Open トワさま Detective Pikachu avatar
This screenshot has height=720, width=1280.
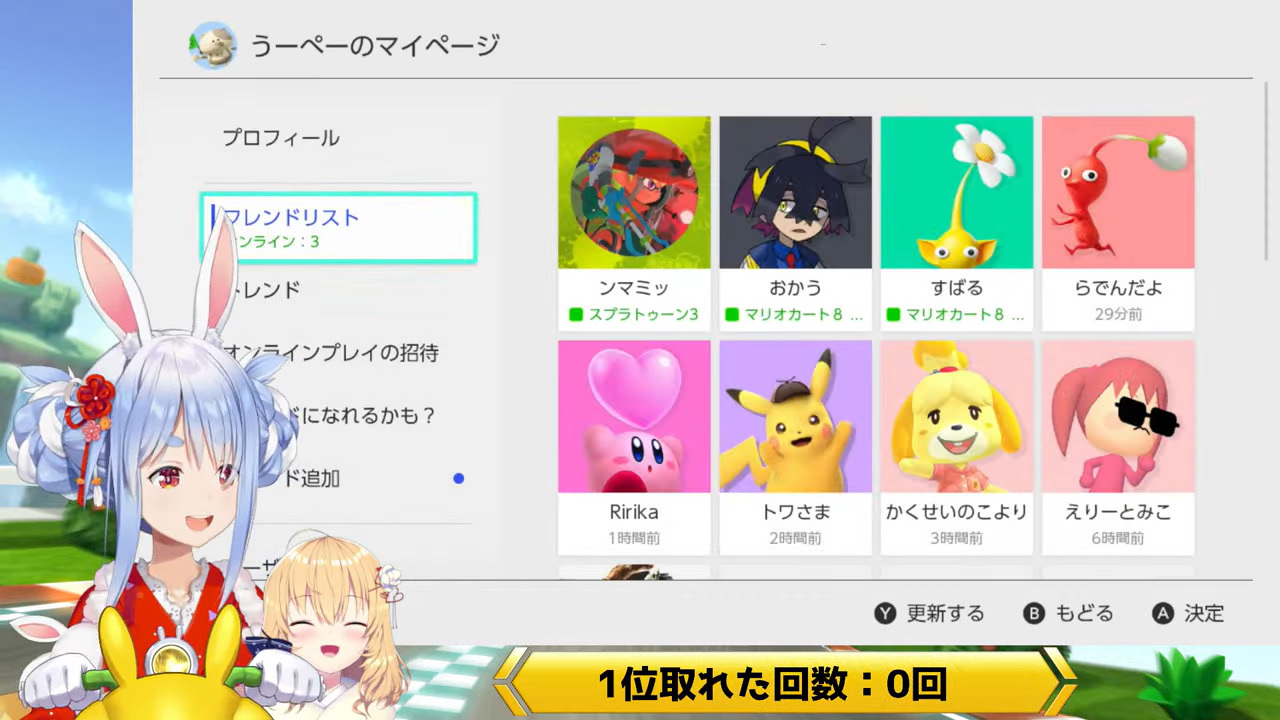795,417
